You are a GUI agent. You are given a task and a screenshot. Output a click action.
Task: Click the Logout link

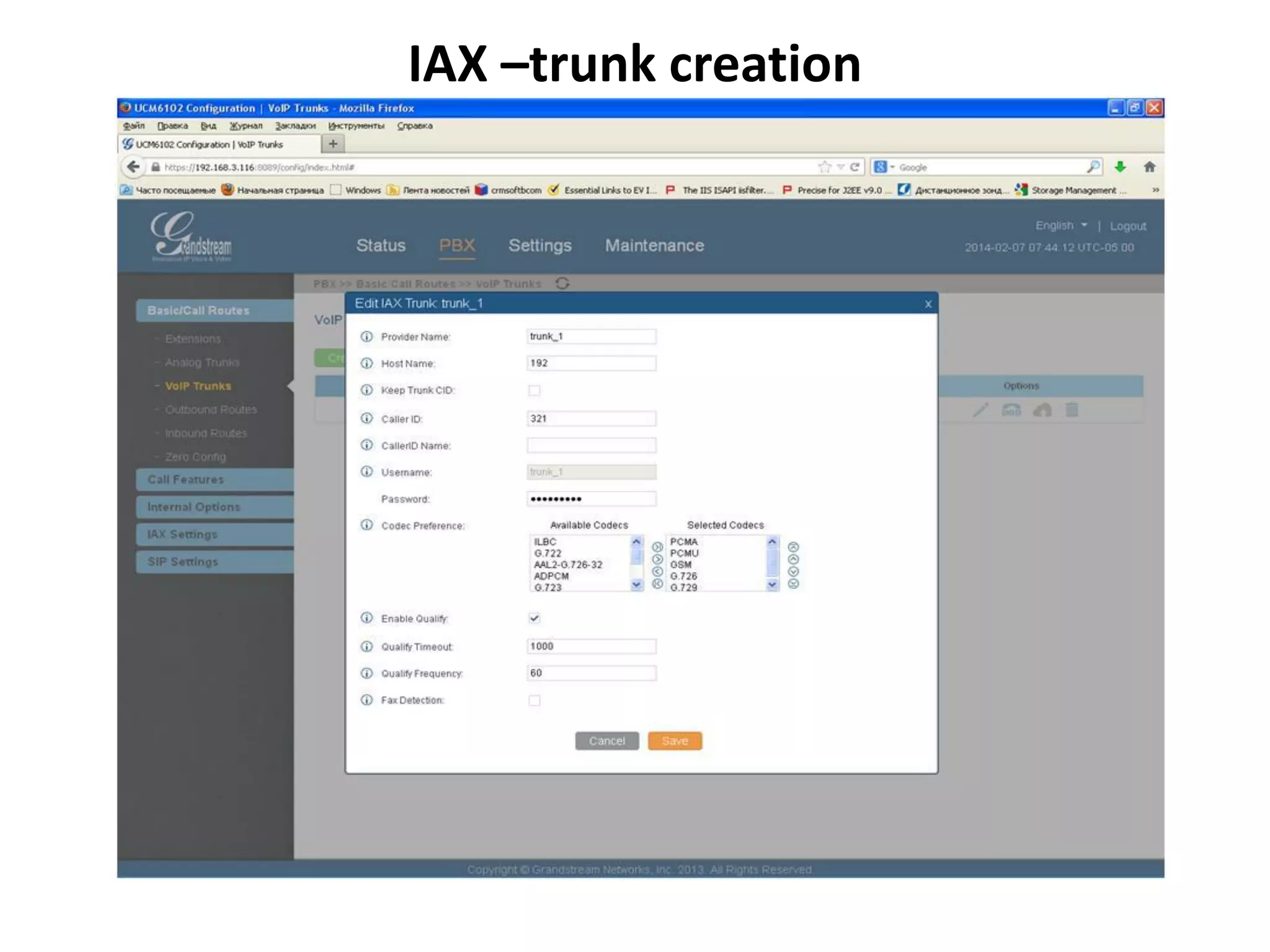click(1128, 226)
